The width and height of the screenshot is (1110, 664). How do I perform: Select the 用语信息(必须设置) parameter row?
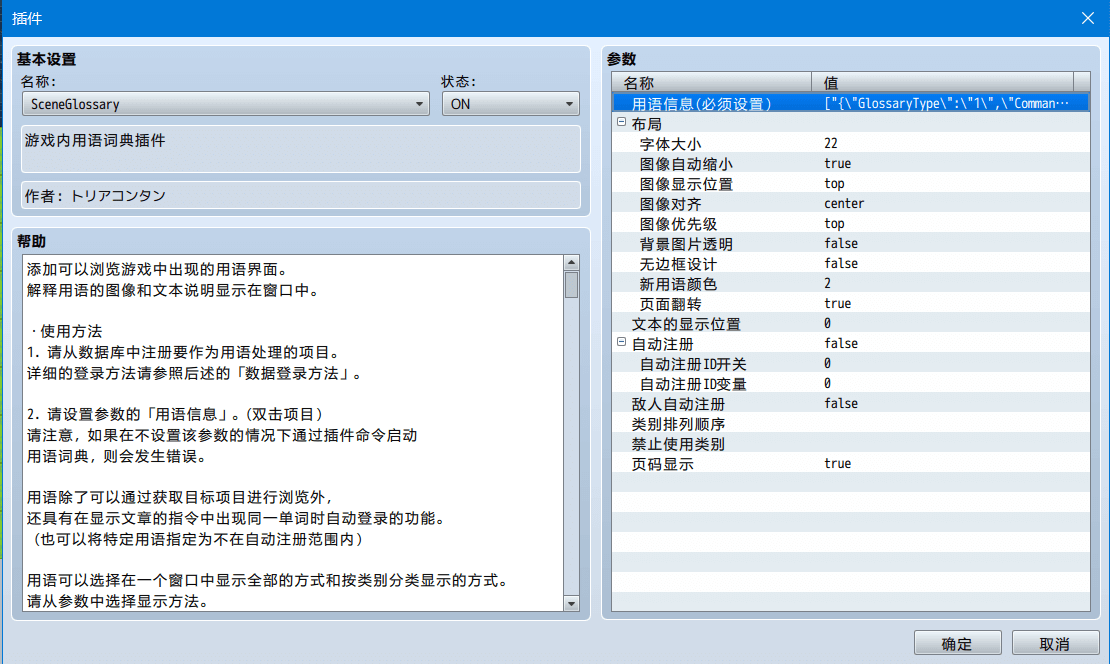point(850,103)
